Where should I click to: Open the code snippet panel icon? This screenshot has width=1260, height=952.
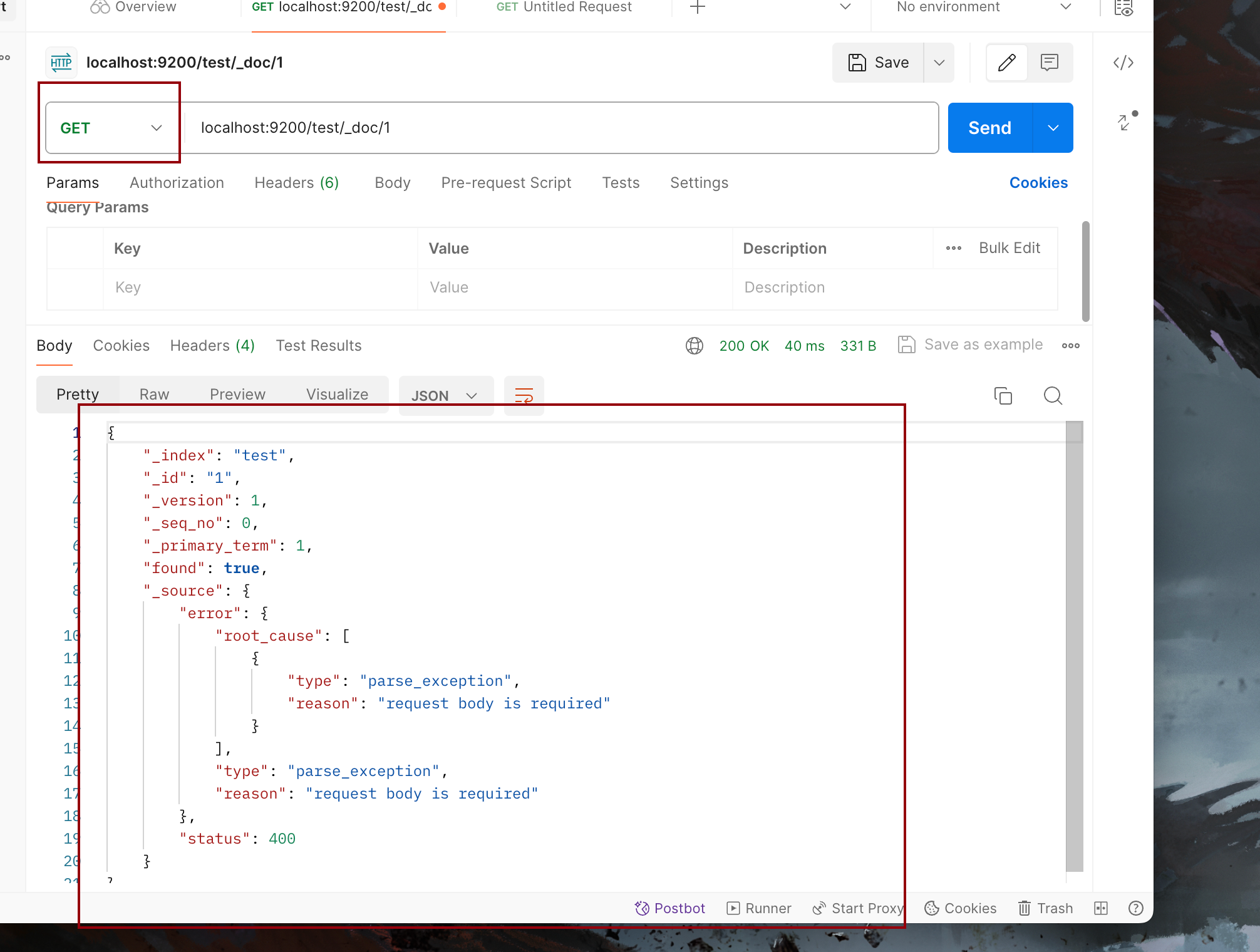(x=1123, y=63)
